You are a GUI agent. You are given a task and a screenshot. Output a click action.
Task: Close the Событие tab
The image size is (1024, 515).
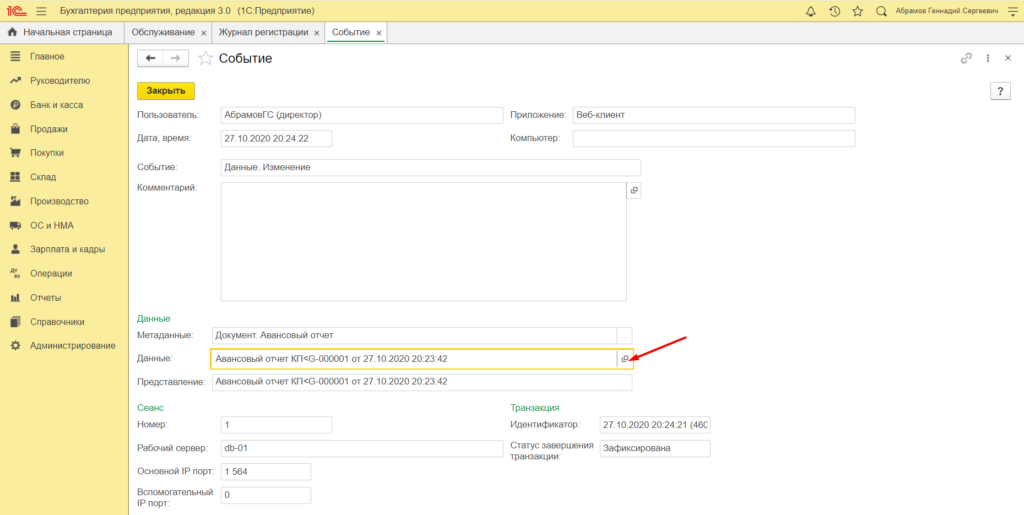click(379, 33)
